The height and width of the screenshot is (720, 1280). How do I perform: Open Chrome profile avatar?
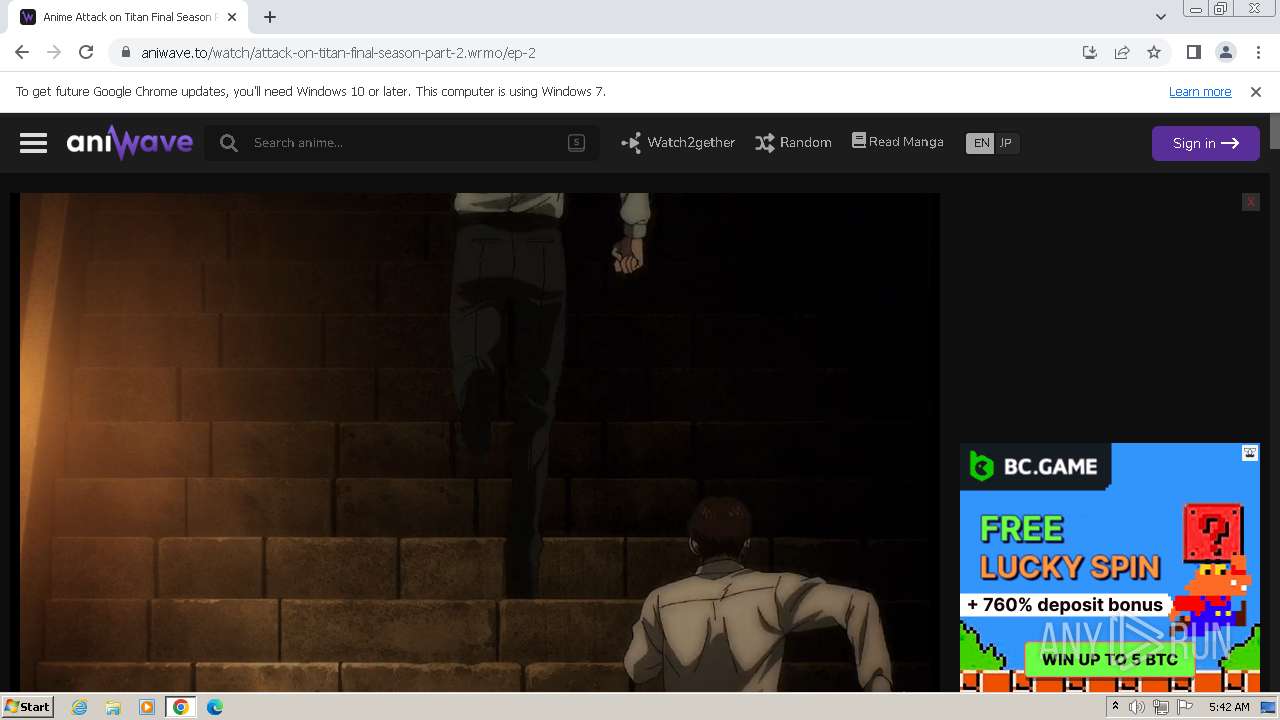pyautogui.click(x=1226, y=52)
